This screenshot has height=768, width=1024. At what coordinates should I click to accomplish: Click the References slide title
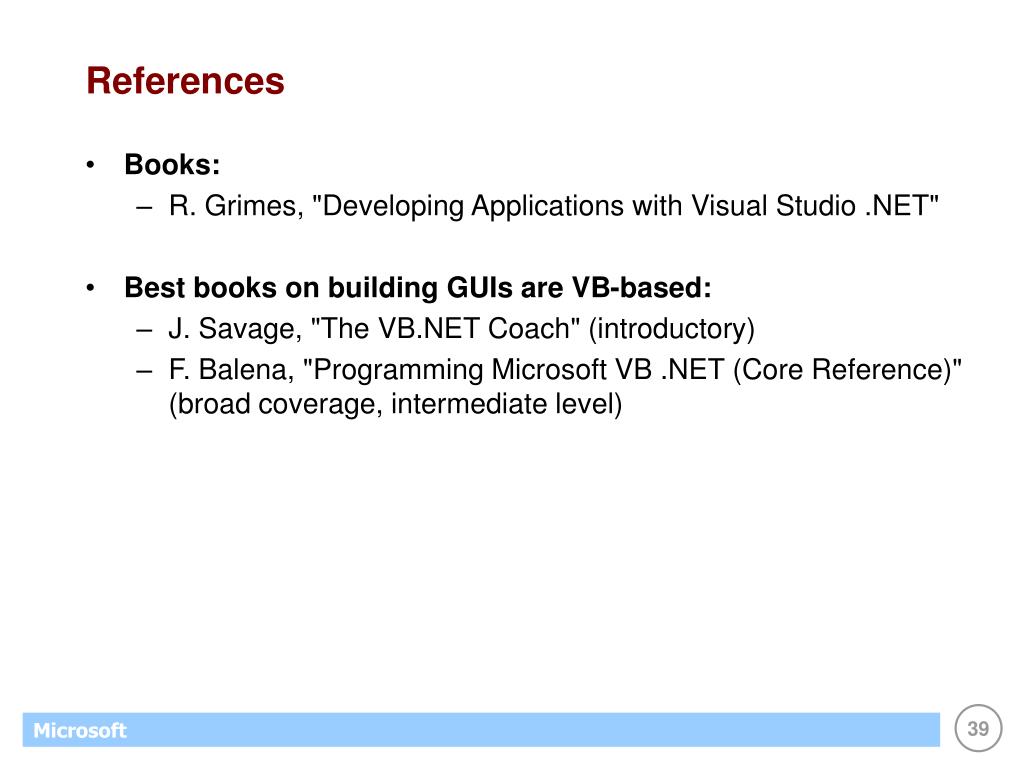tap(185, 81)
